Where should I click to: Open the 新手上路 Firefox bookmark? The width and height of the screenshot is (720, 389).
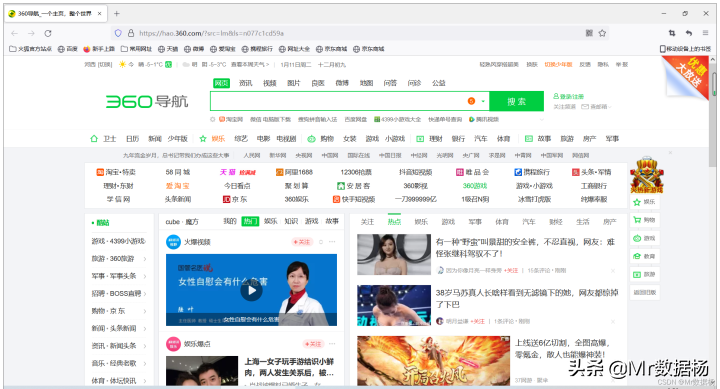99,49
